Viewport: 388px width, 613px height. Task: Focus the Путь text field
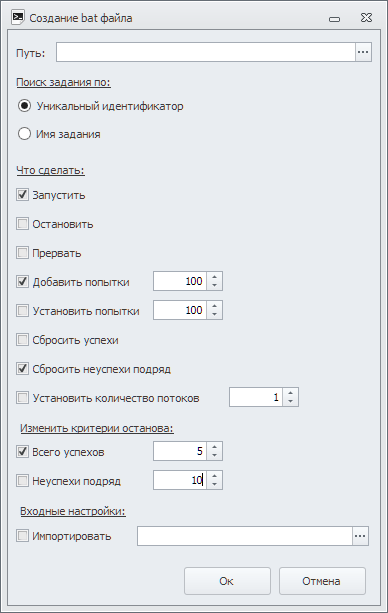pyautogui.click(x=206, y=52)
